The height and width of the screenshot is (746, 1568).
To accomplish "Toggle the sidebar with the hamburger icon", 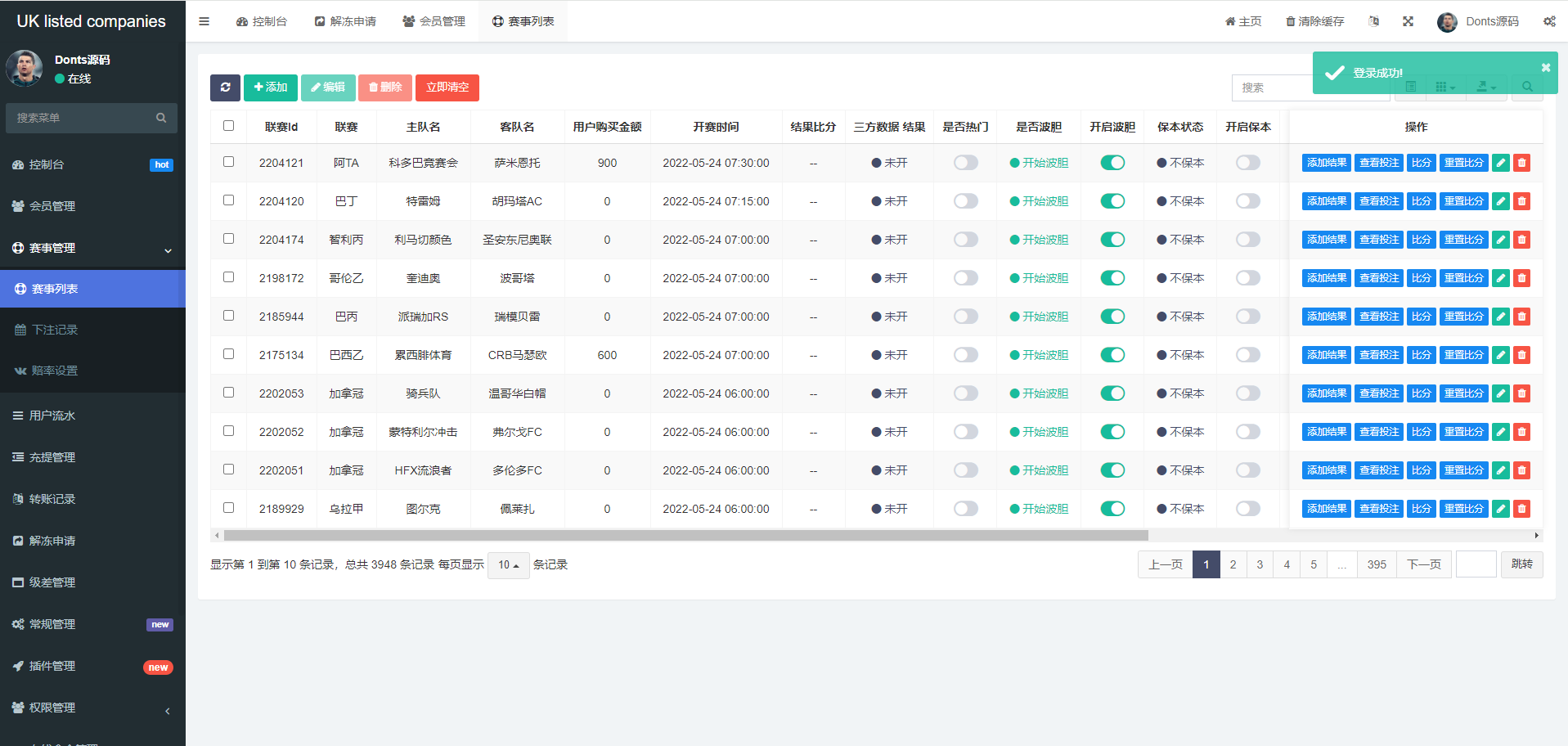I will tap(204, 21).
